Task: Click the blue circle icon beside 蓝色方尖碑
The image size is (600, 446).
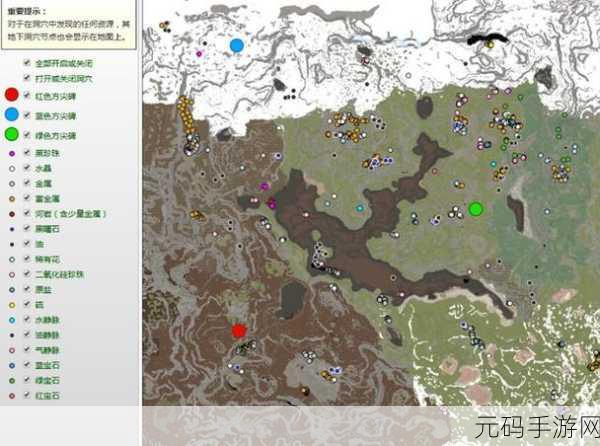Action: [11, 114]
